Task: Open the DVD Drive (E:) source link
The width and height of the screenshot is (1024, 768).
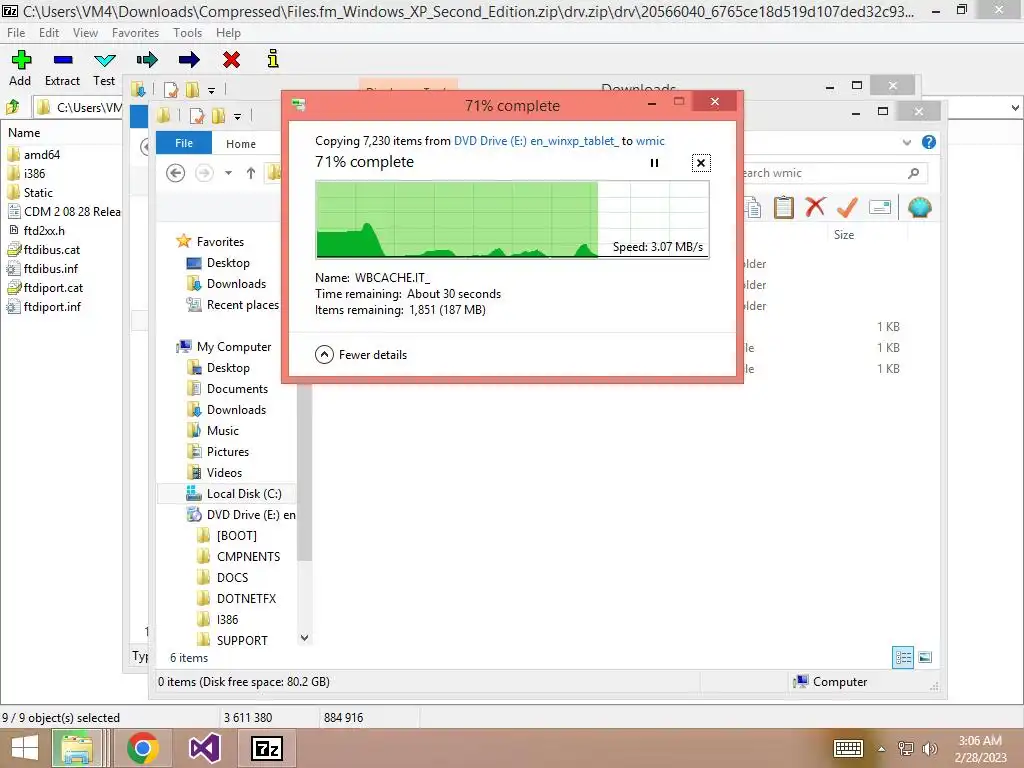Action: point(536,140)
